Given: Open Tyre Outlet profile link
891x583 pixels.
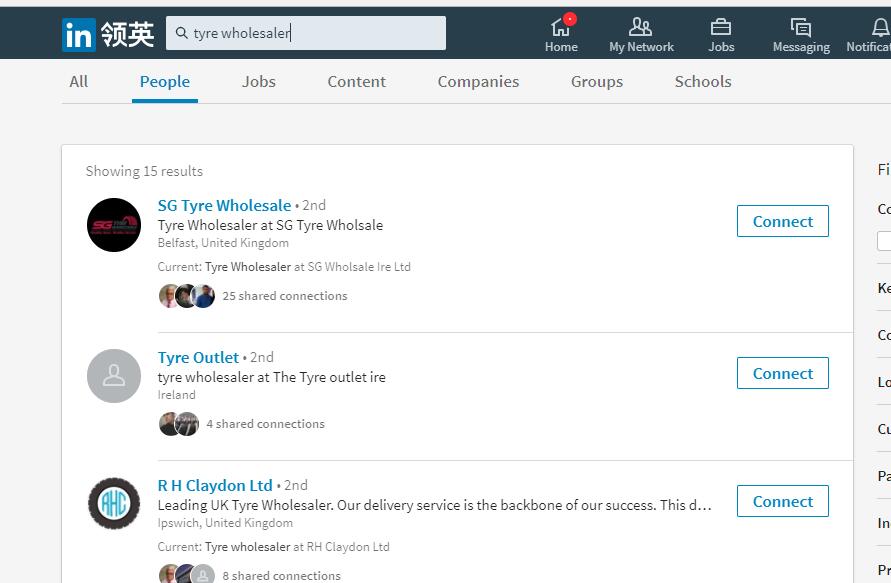Looking at the screenshot, I should [198, 357].
